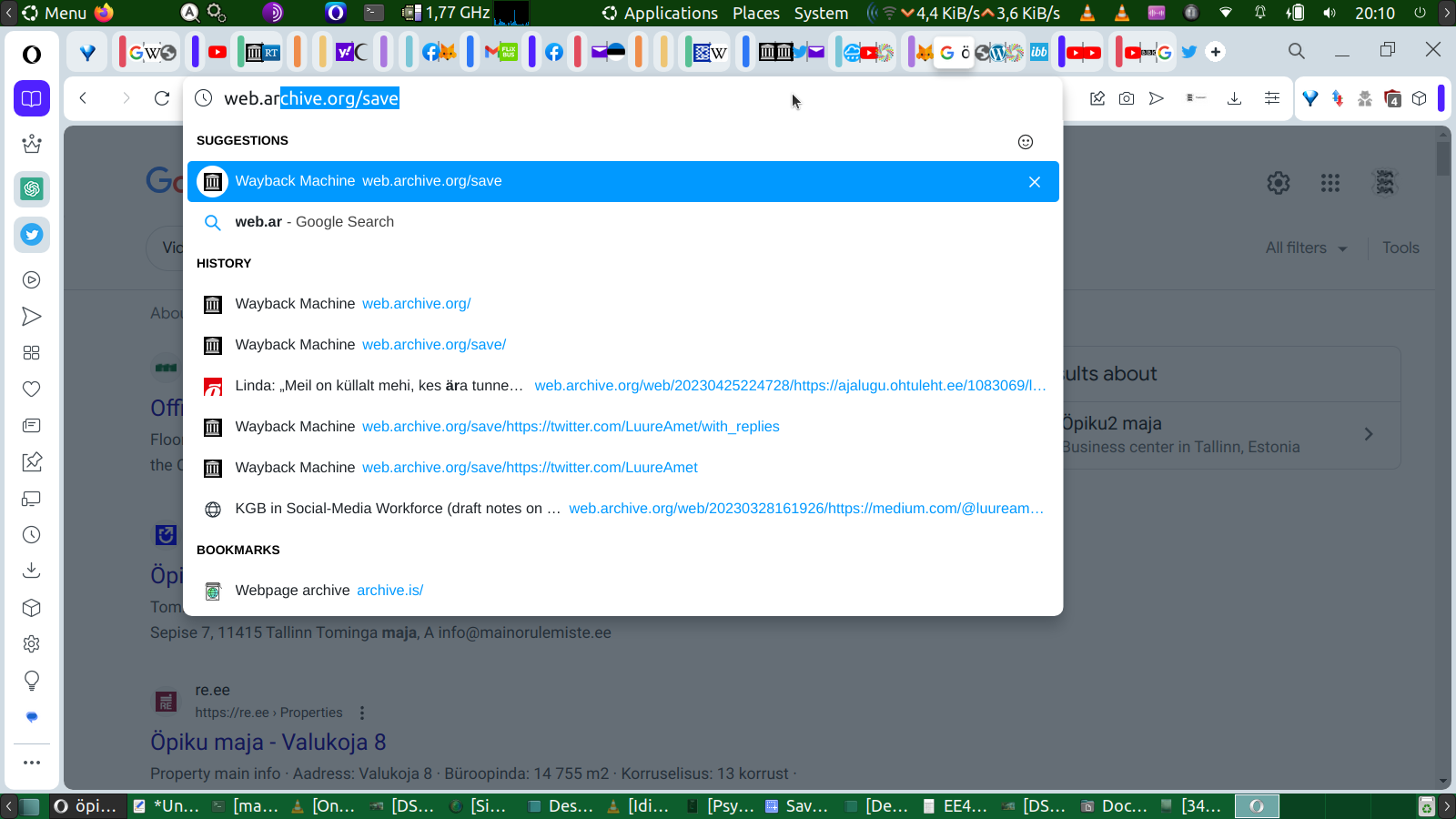1456x819 pixels.
Task: Click the volume speaker icon in the system tray
Action: tap(1330, 13)
